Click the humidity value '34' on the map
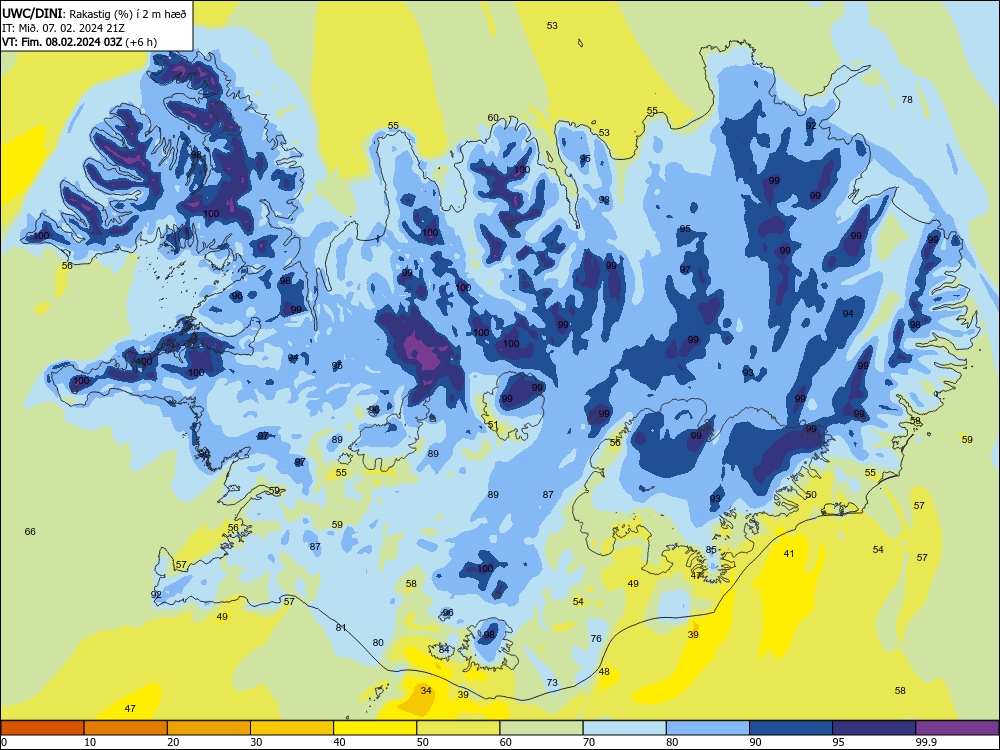Viewport: 1000px width, 750px height. point(426,691)
